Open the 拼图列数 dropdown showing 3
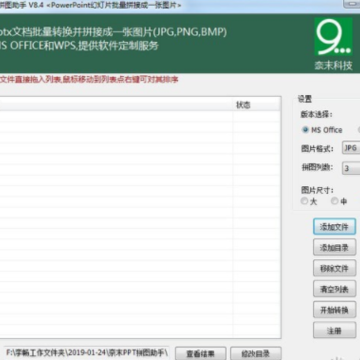Screen dimensions: 360x360 pyautogui.click(x=351, y=168)
